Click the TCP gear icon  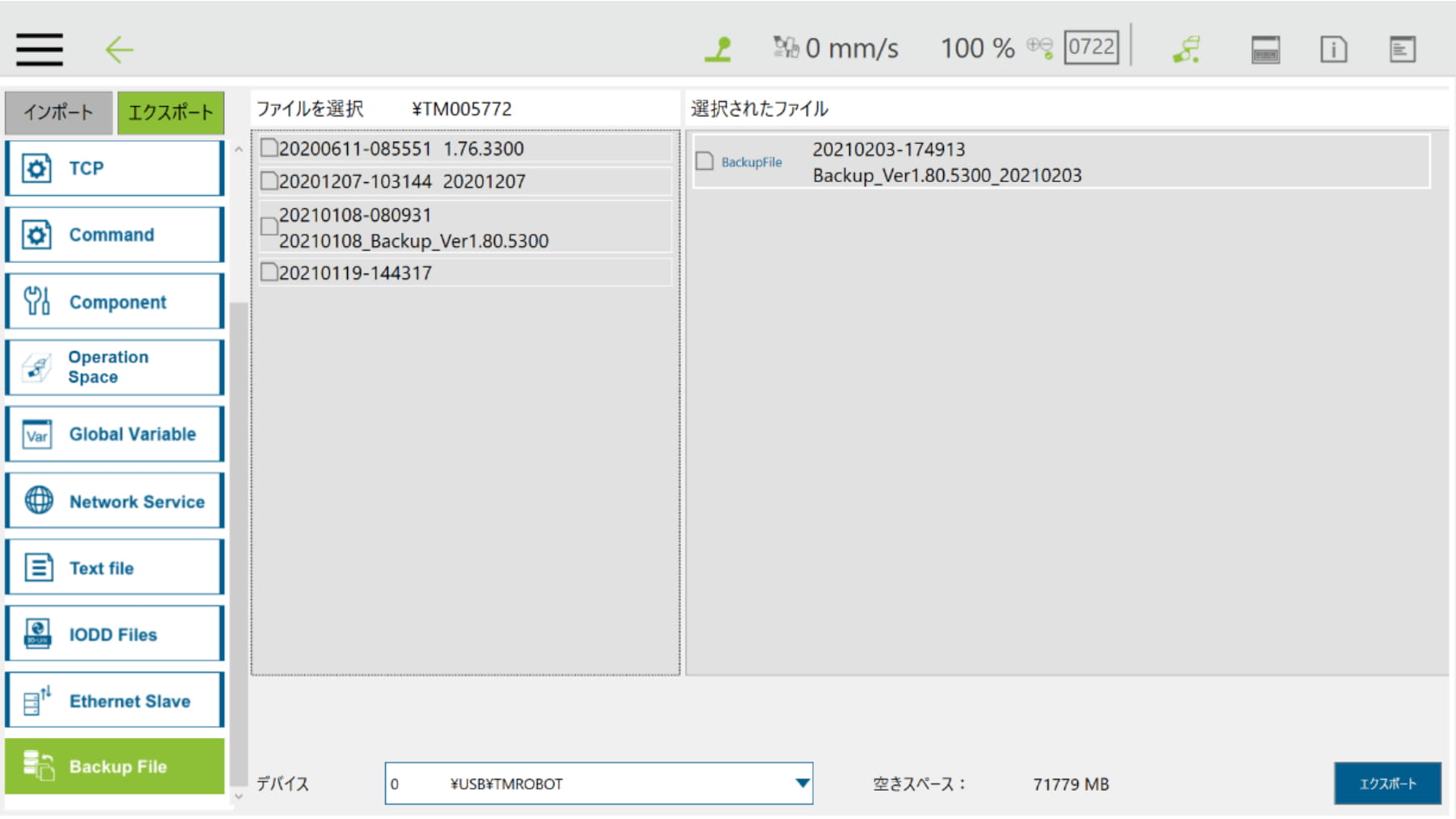point(36,168)
